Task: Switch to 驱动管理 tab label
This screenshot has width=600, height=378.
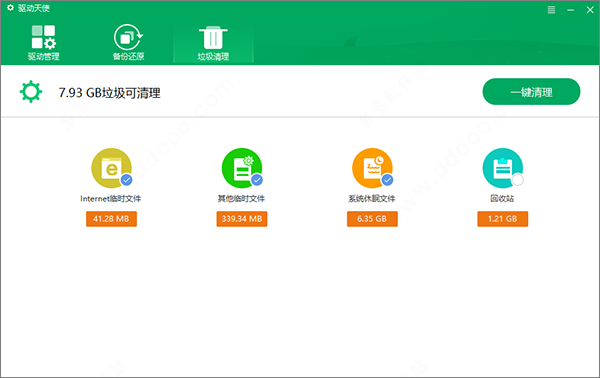Action: point(44,57)
